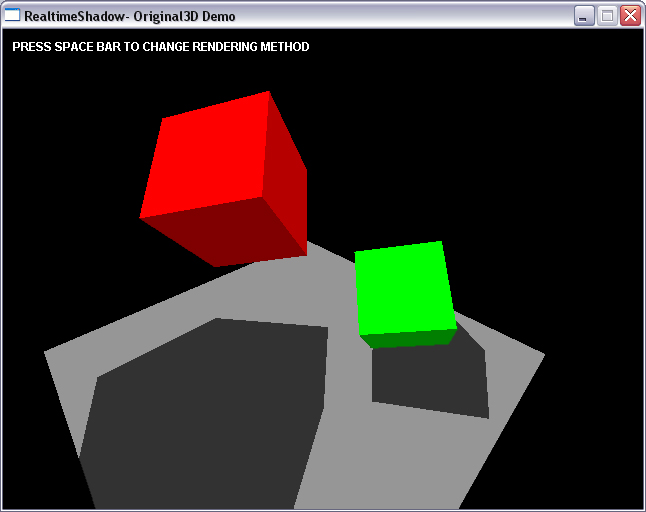
Task: Click the window system icon in title bar
Action: pyautogui.click(x=12, y=15)
